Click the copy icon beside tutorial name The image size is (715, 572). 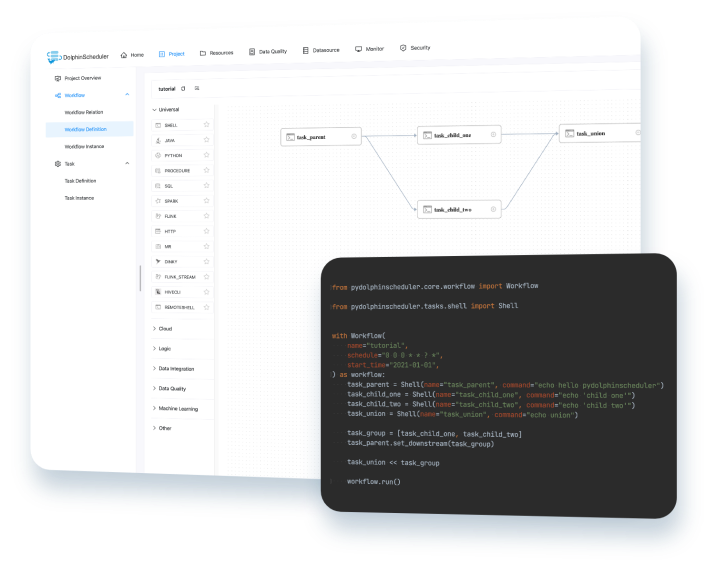tap(183, 89)
